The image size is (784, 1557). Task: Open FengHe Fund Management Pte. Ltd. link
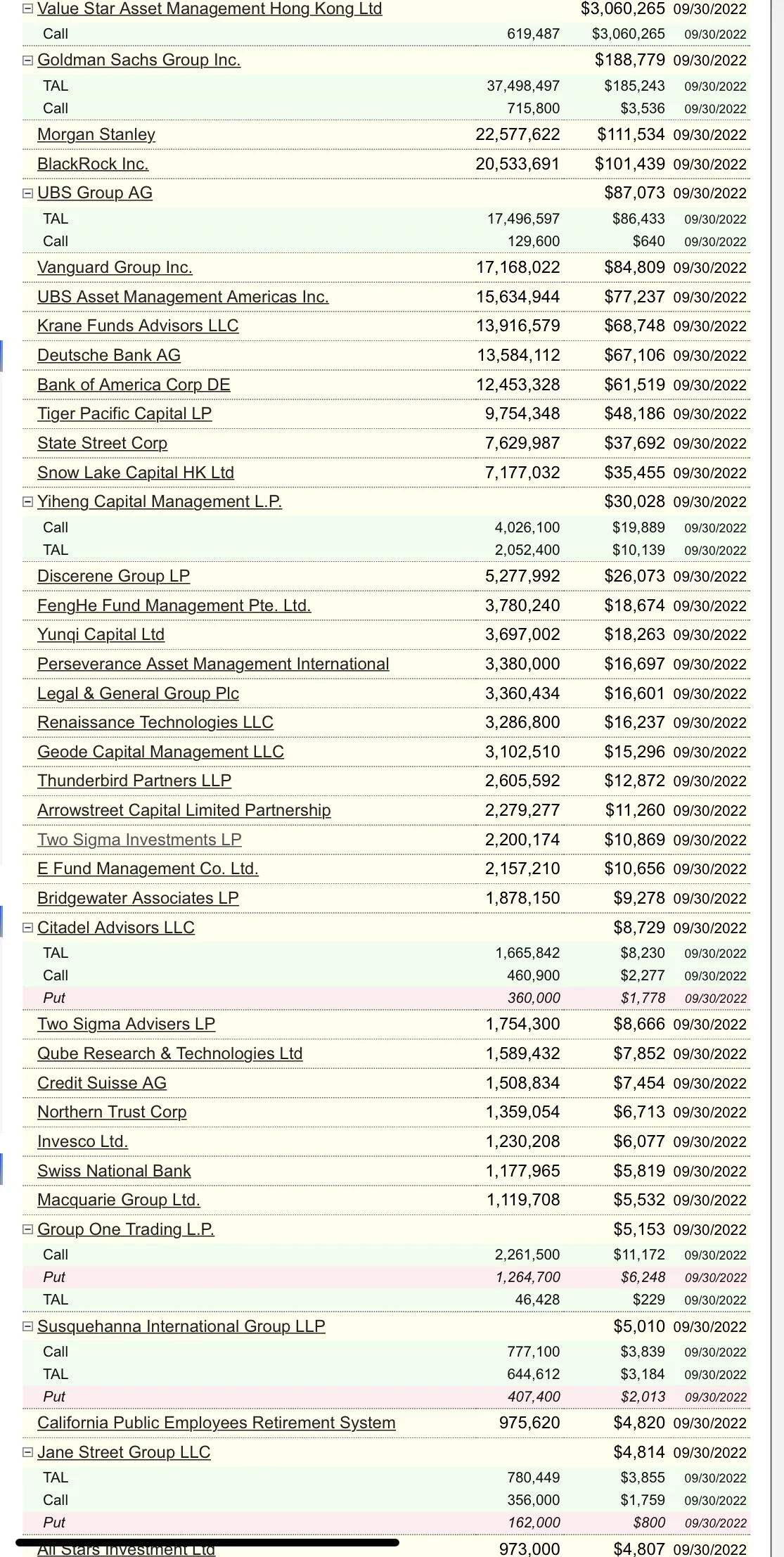(x=174, y=605)
